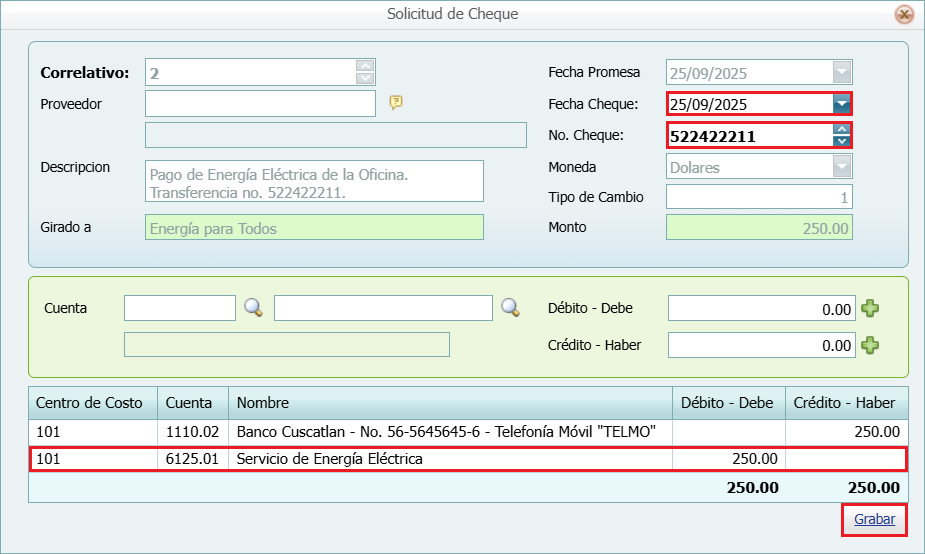This screenshot has height=554, width=925.
Task: Click the magnifier beside second Cuenta field
Action: click(x=510, y=307)
